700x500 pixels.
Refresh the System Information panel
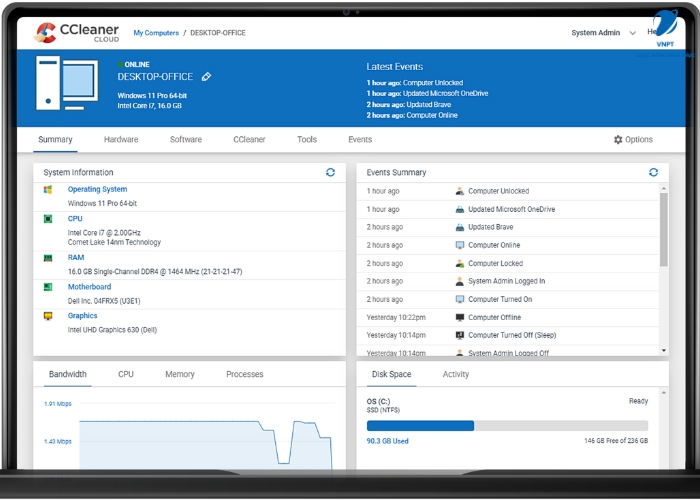tap(331, 172)
